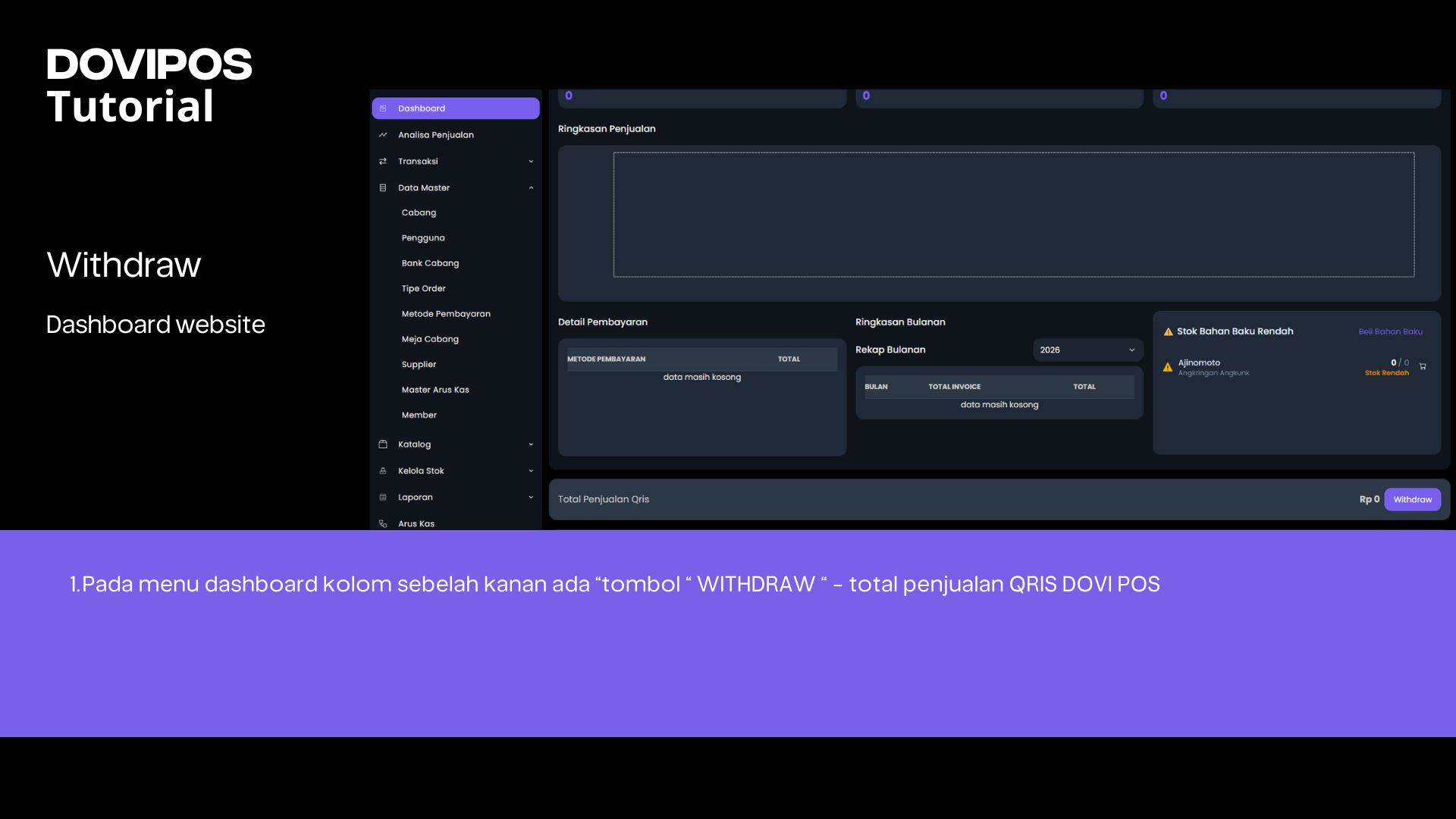Collapse the Data Master menu chevron
Screen dimensions: 1456x819
point(531,188)
